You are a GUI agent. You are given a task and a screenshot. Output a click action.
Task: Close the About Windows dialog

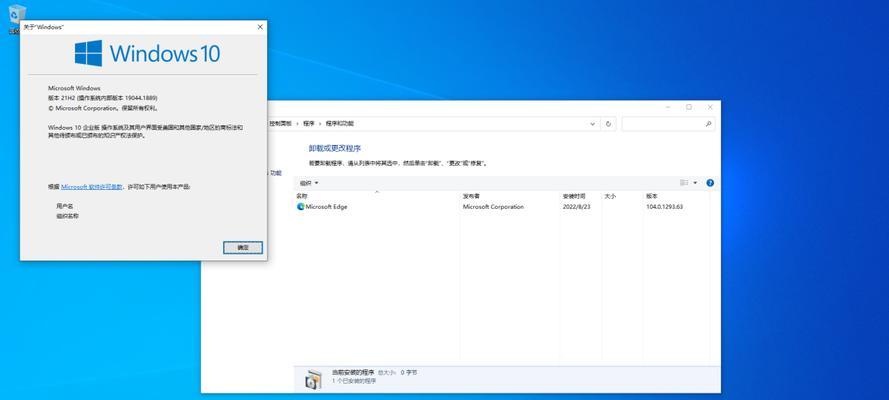coord(260,27)
